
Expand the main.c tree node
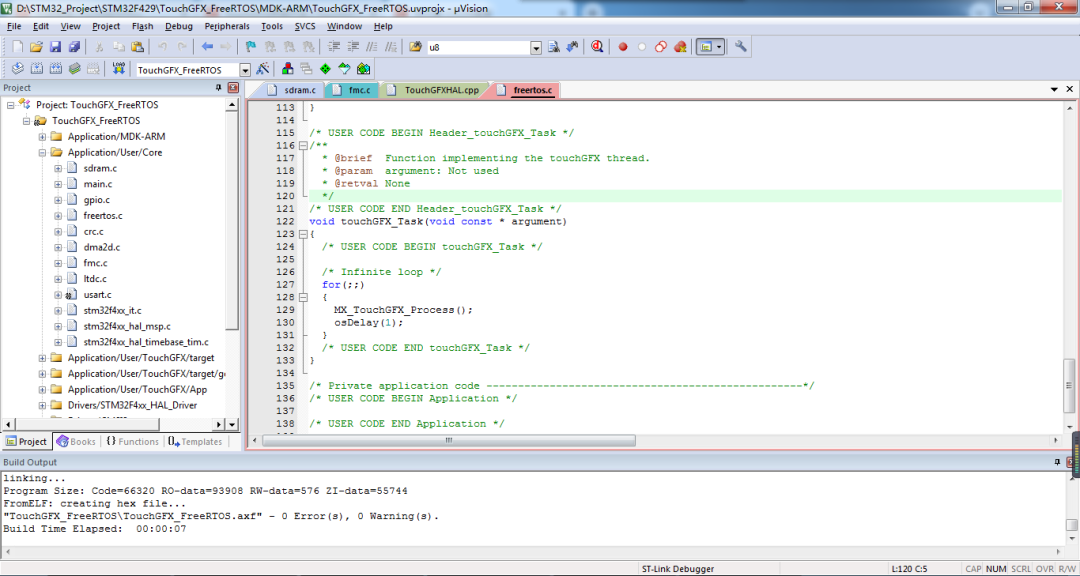pos(58,184)
